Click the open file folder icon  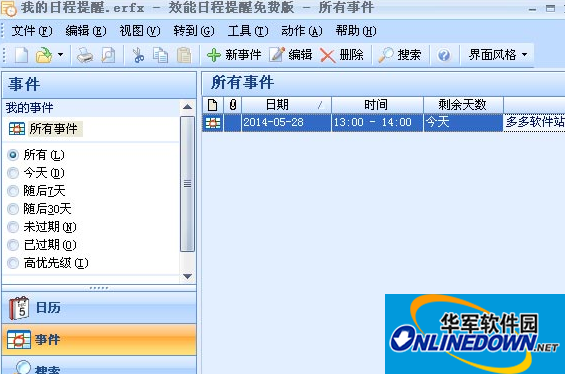click(44, 55)
